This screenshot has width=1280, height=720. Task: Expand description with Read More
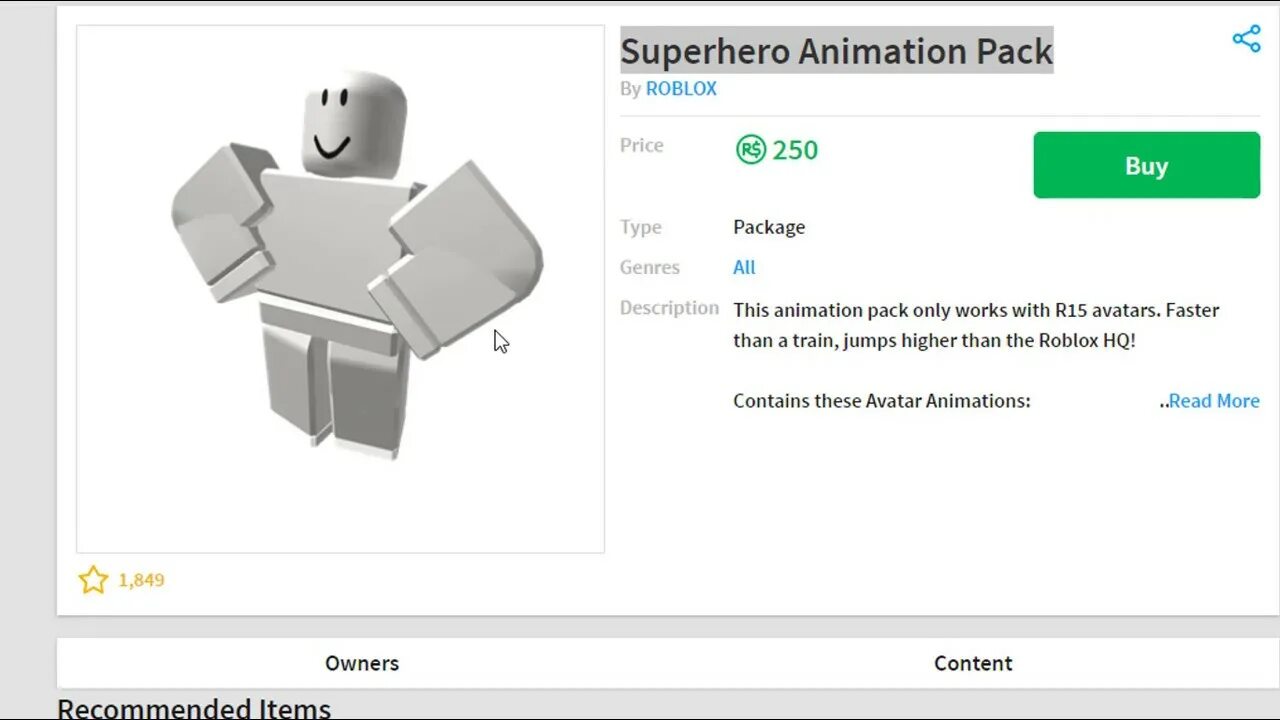tap(1213, 401)
